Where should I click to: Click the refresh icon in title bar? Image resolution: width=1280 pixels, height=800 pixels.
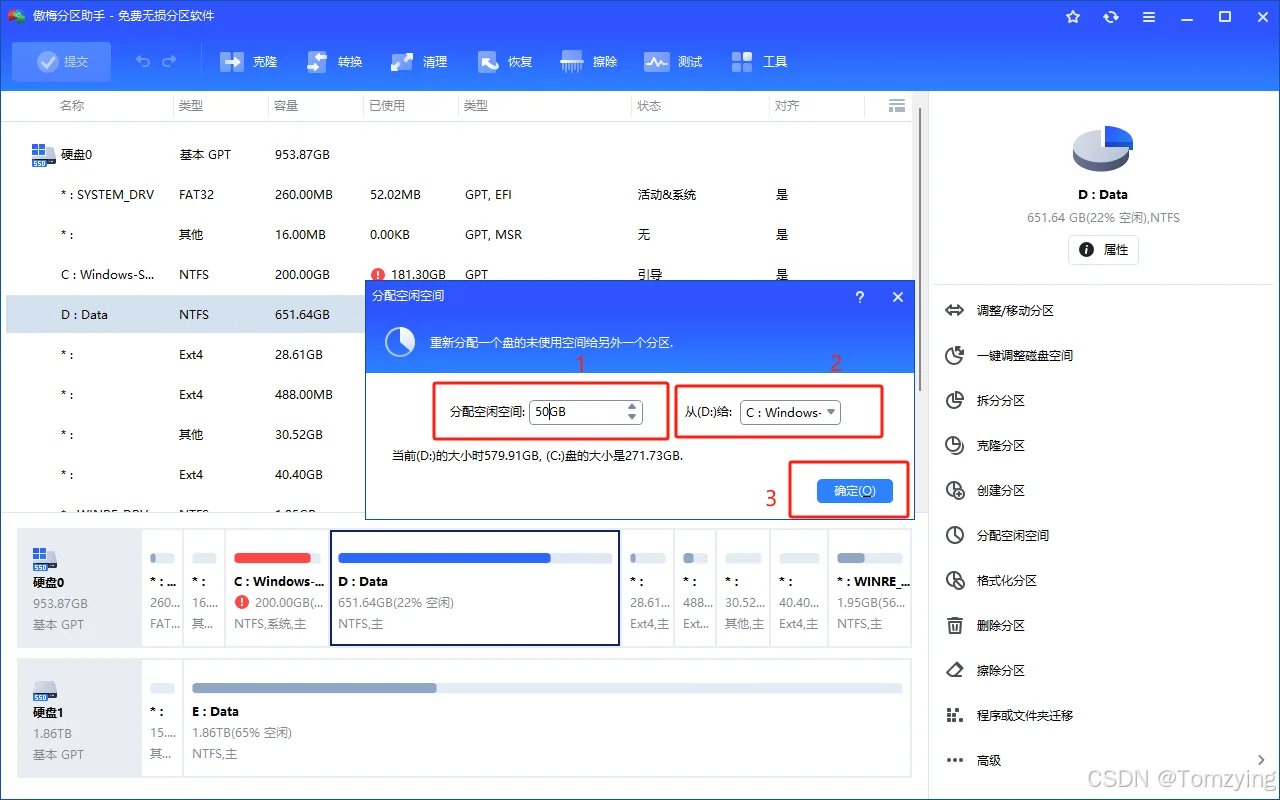coord(1111,17)
